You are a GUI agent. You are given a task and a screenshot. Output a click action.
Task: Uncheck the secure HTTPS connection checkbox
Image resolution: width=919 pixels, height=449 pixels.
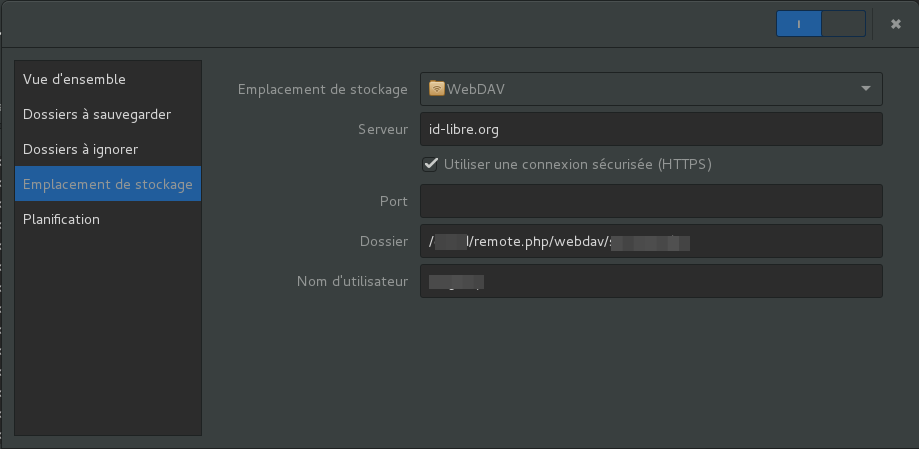pos(431,164)
